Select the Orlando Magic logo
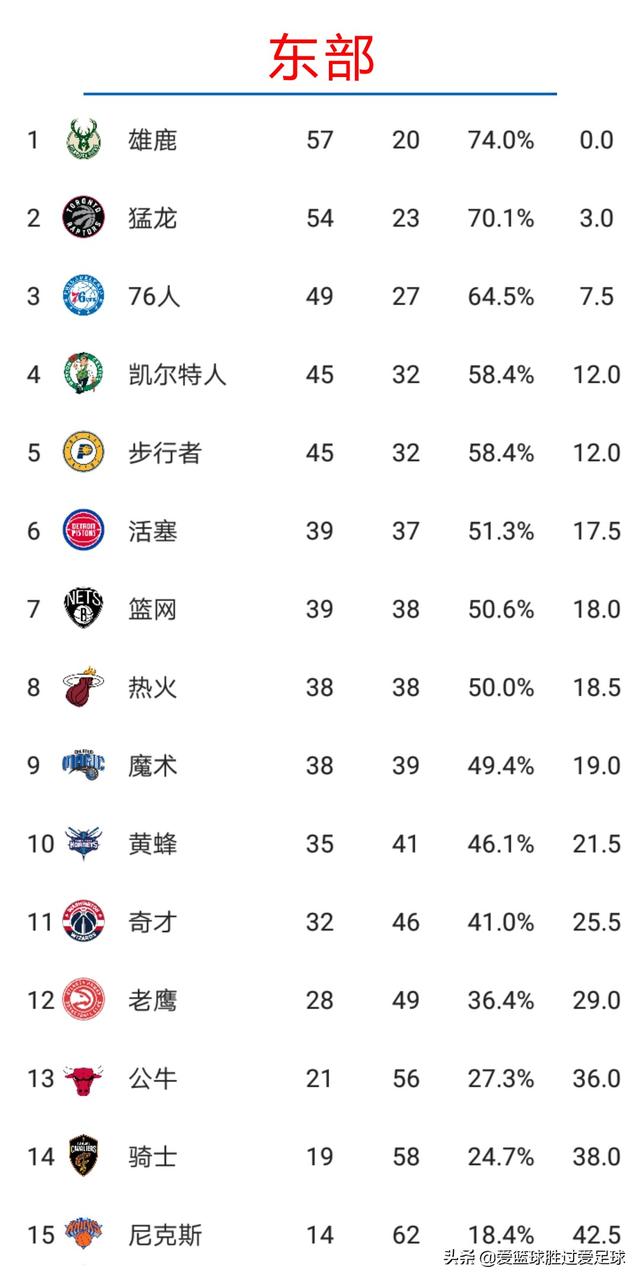This screenshot has width=640, height=1280. [84, 765]
